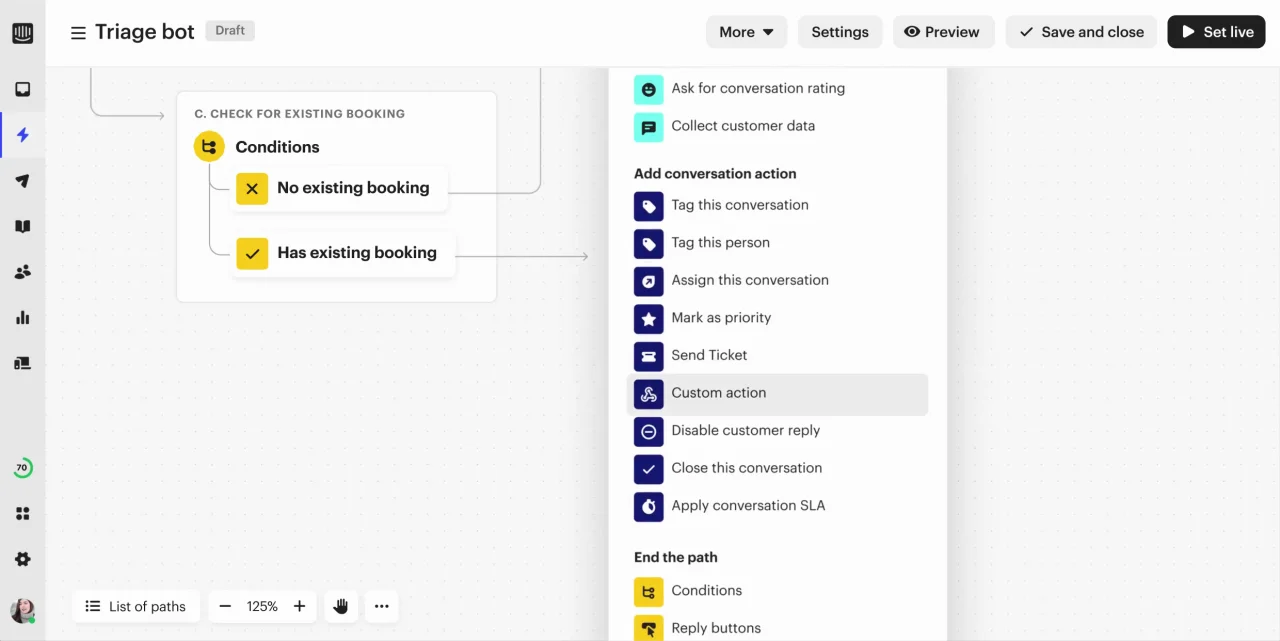Image resolution: width=1280 pixels, height=641 pixels.
Task: Select the lightning Automation icon in sidebar
Action: click(x=22, y=134)
